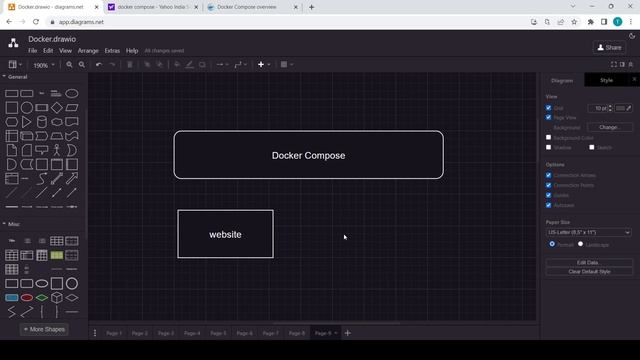Select the green diamond shape in Misc
640x360 pixels.
coord(42,298)
